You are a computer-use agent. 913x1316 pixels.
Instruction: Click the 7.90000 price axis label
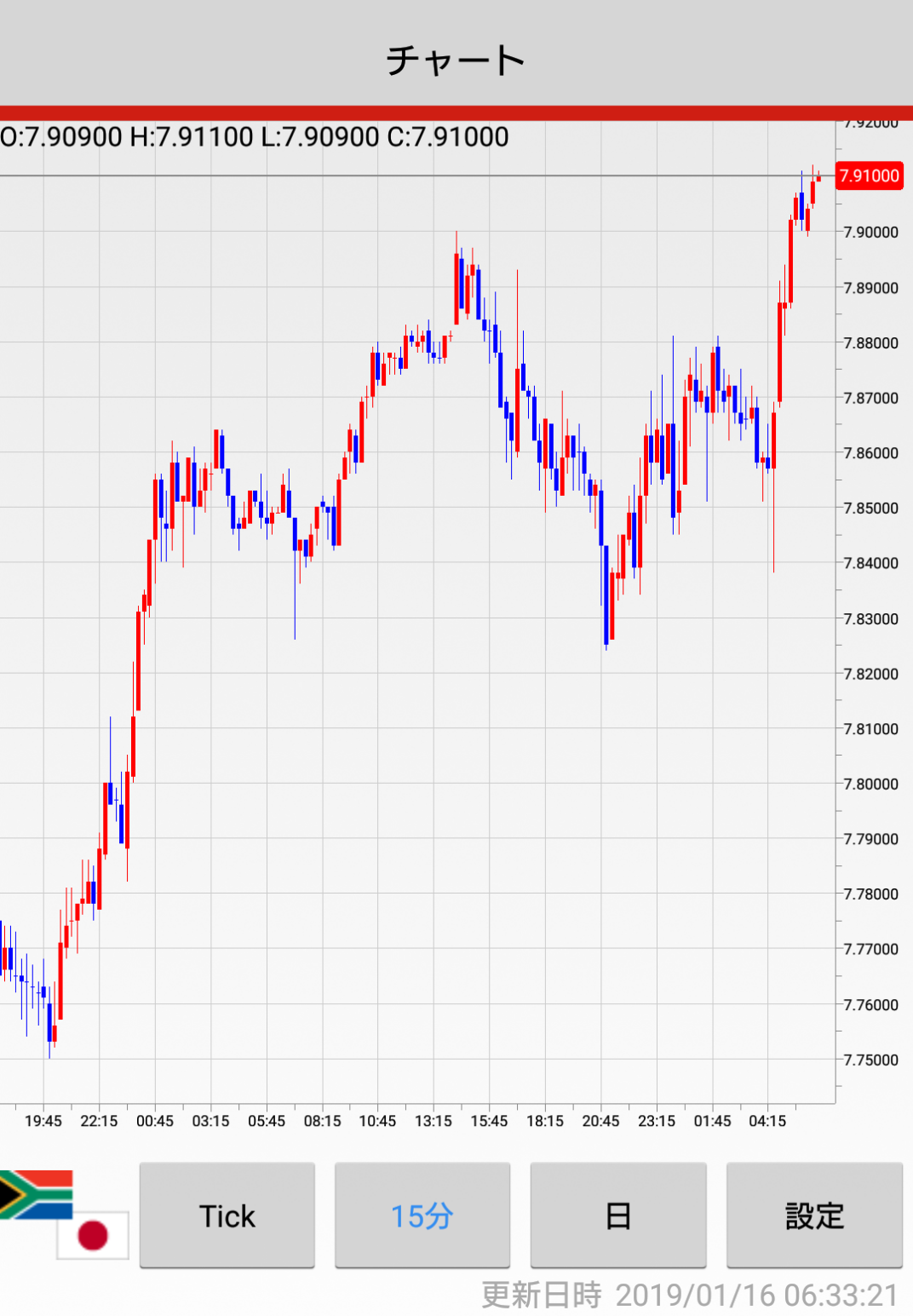click(870, 233)
